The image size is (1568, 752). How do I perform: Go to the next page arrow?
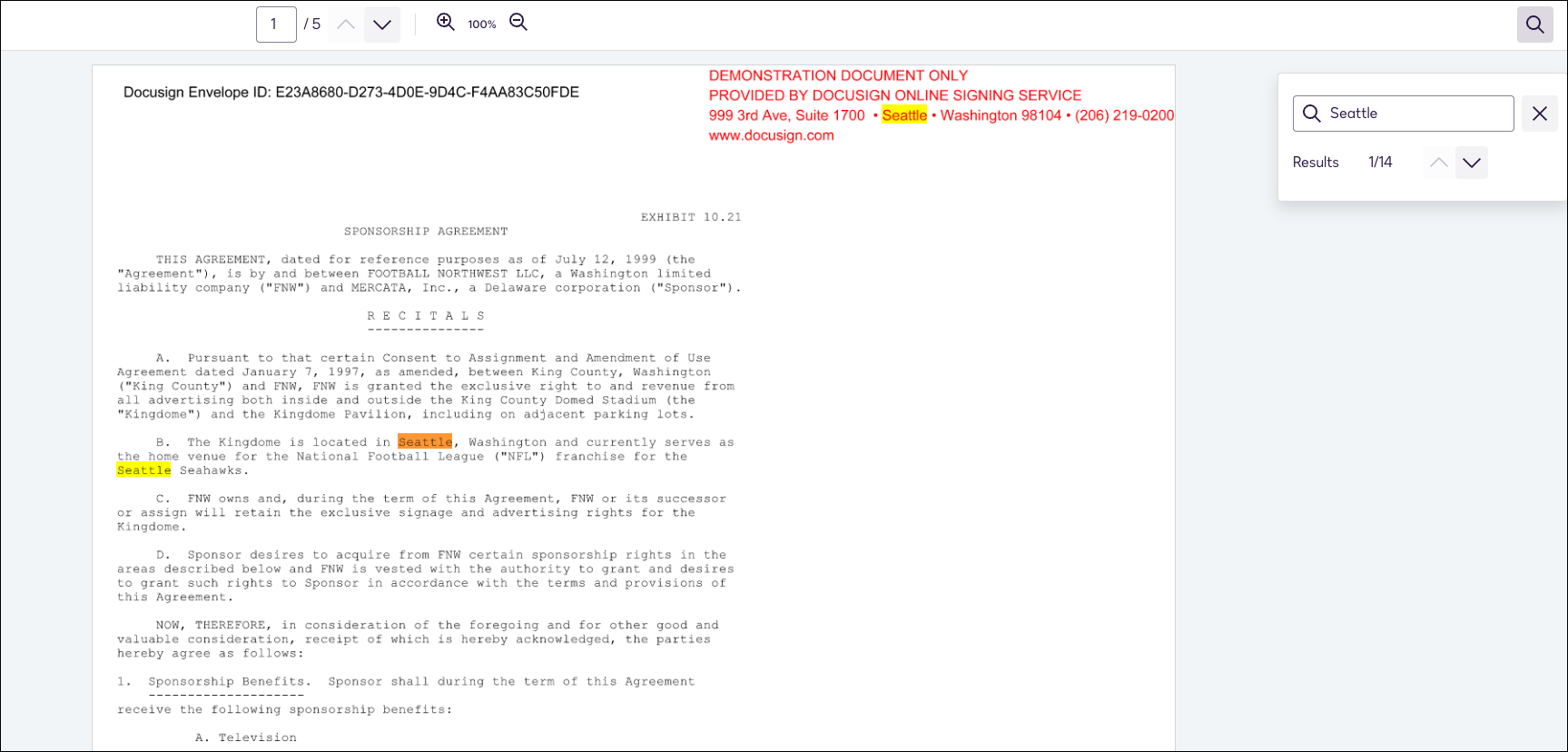[382, 25]
